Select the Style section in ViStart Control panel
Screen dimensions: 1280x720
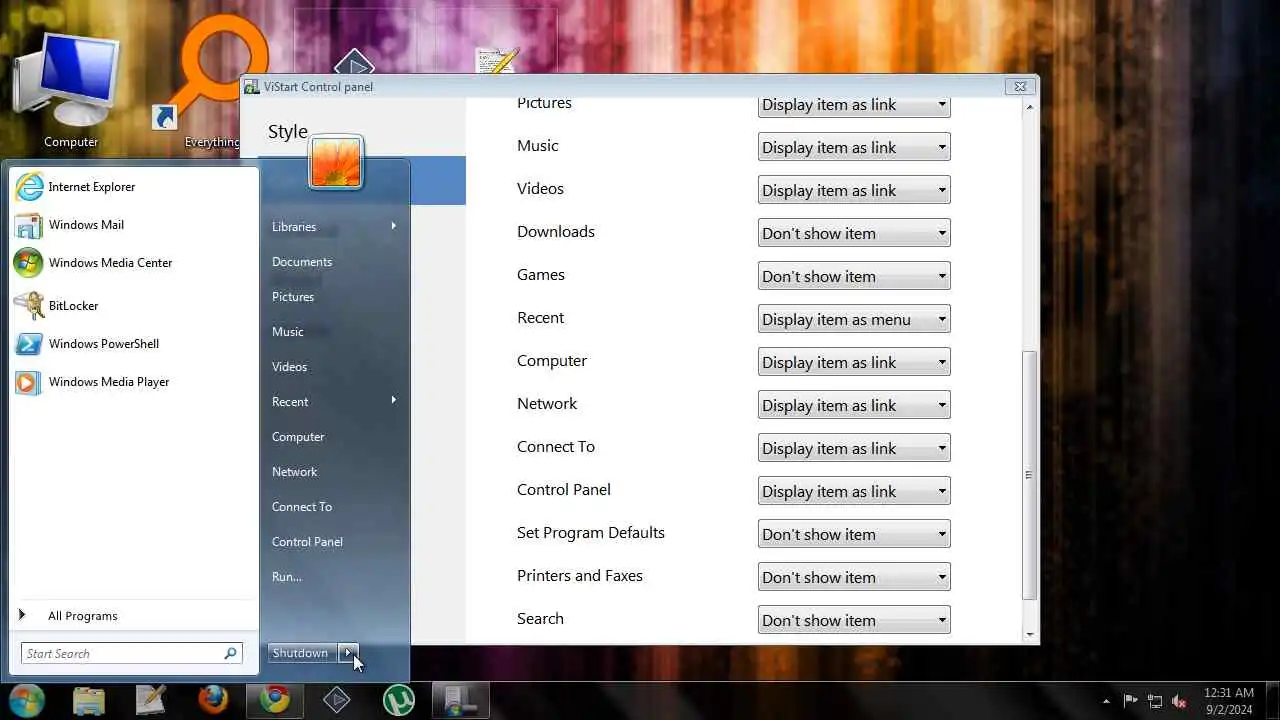tap(288, 132)
